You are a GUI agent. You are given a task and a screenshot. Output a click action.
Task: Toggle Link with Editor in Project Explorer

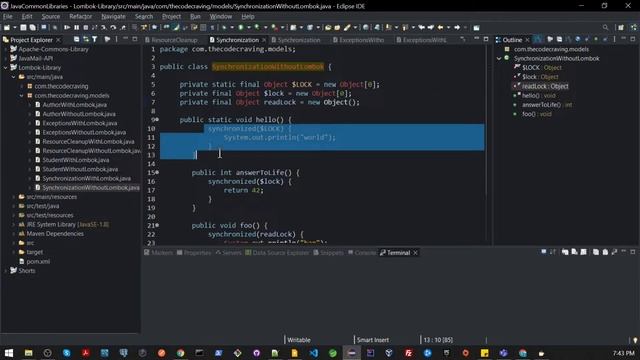point(86,39)
